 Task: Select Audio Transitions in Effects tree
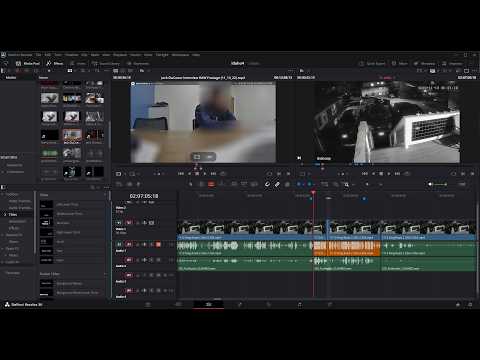pyautogui.click(x=20, y=208)
